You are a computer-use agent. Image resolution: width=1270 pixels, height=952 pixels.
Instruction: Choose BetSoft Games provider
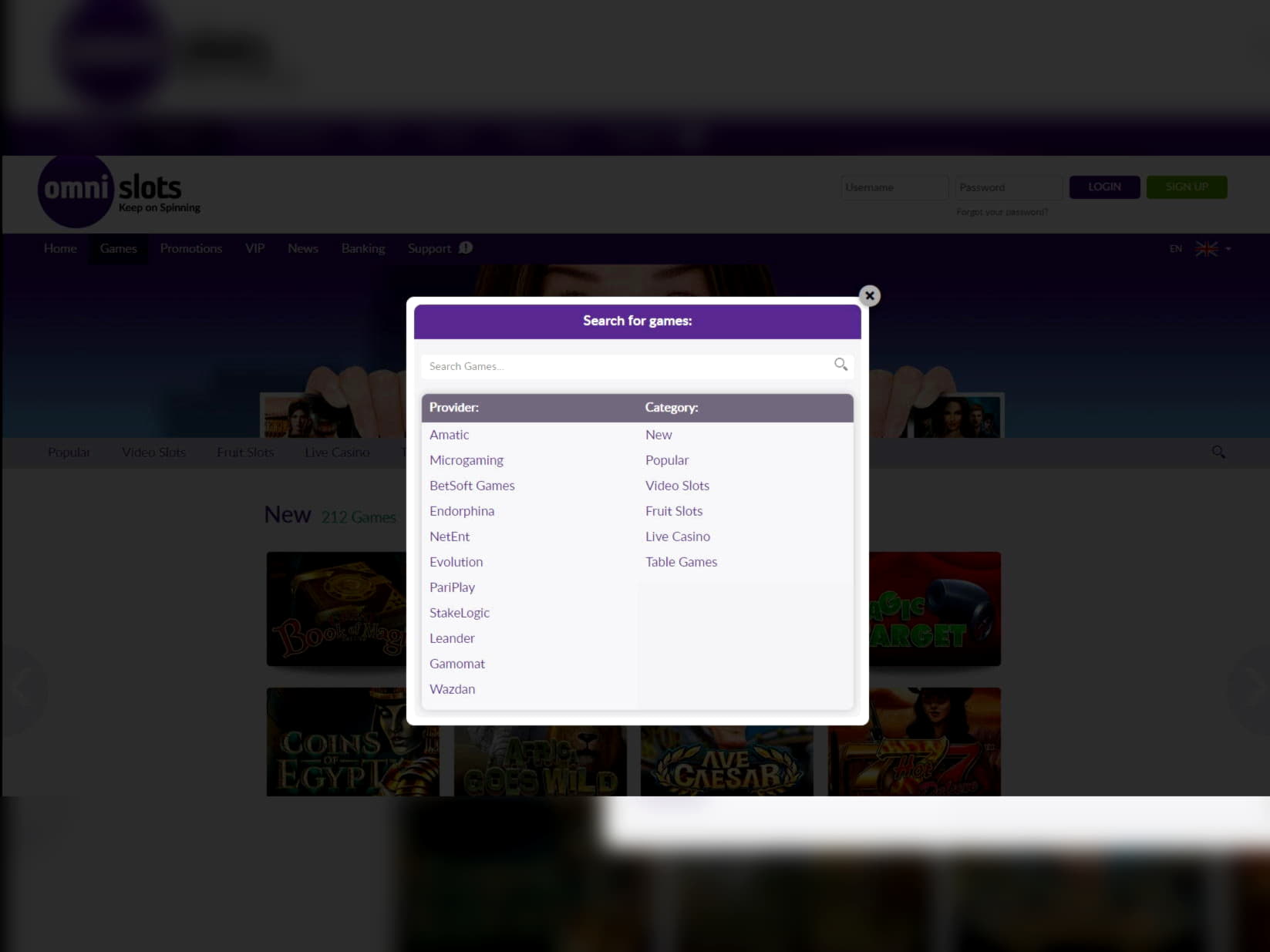tap(472, 486)
